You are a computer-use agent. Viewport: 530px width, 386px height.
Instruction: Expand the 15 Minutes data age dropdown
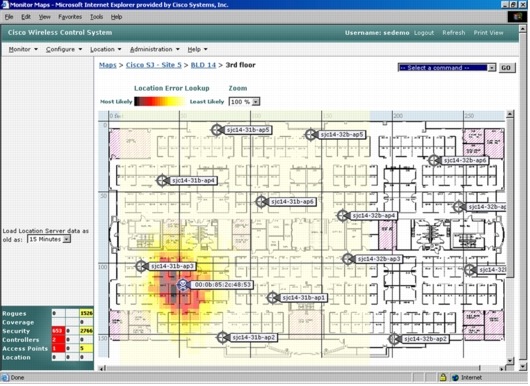pos(49,239)
